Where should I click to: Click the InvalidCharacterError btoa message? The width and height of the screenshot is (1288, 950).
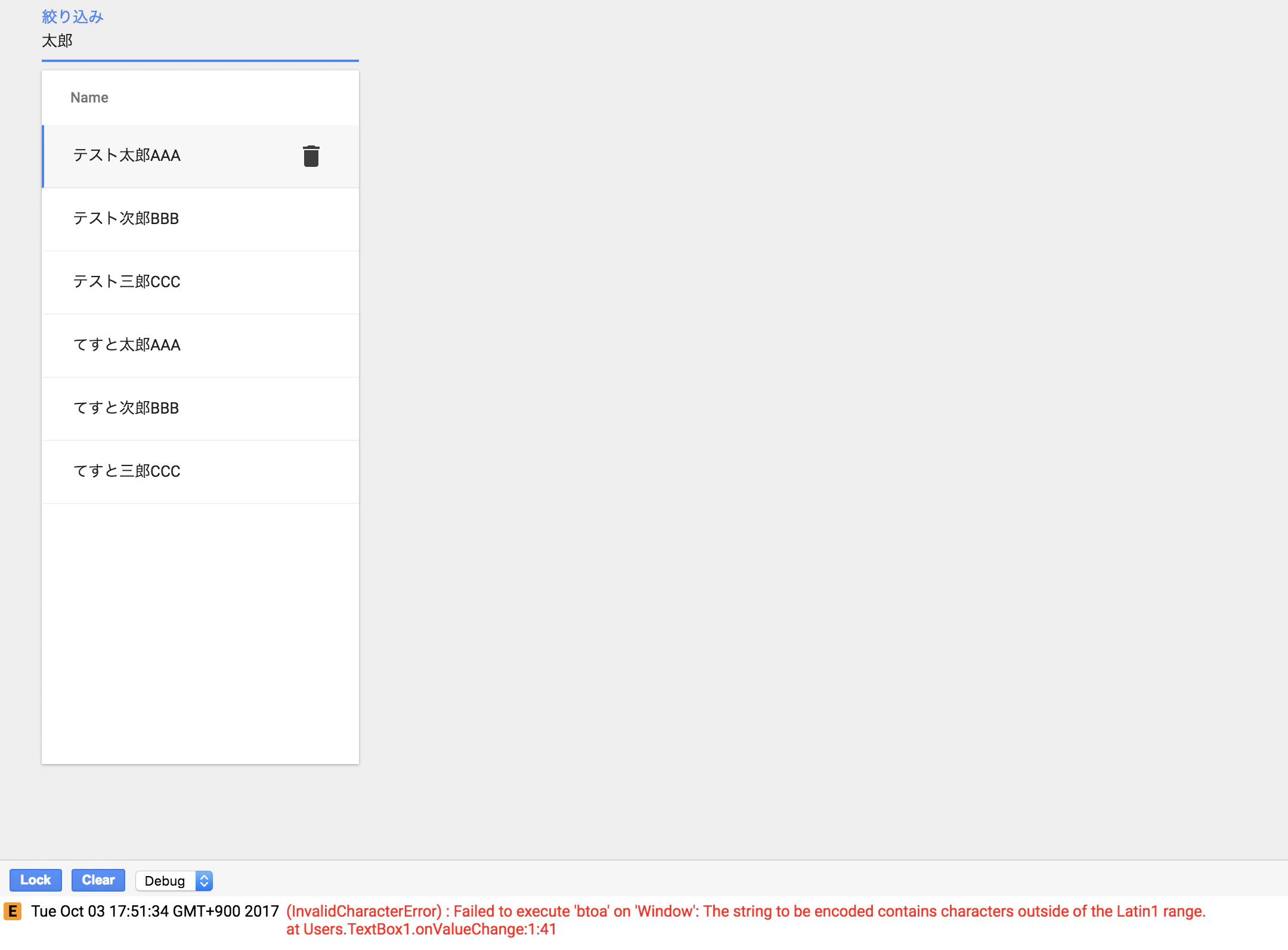(746, 911)
